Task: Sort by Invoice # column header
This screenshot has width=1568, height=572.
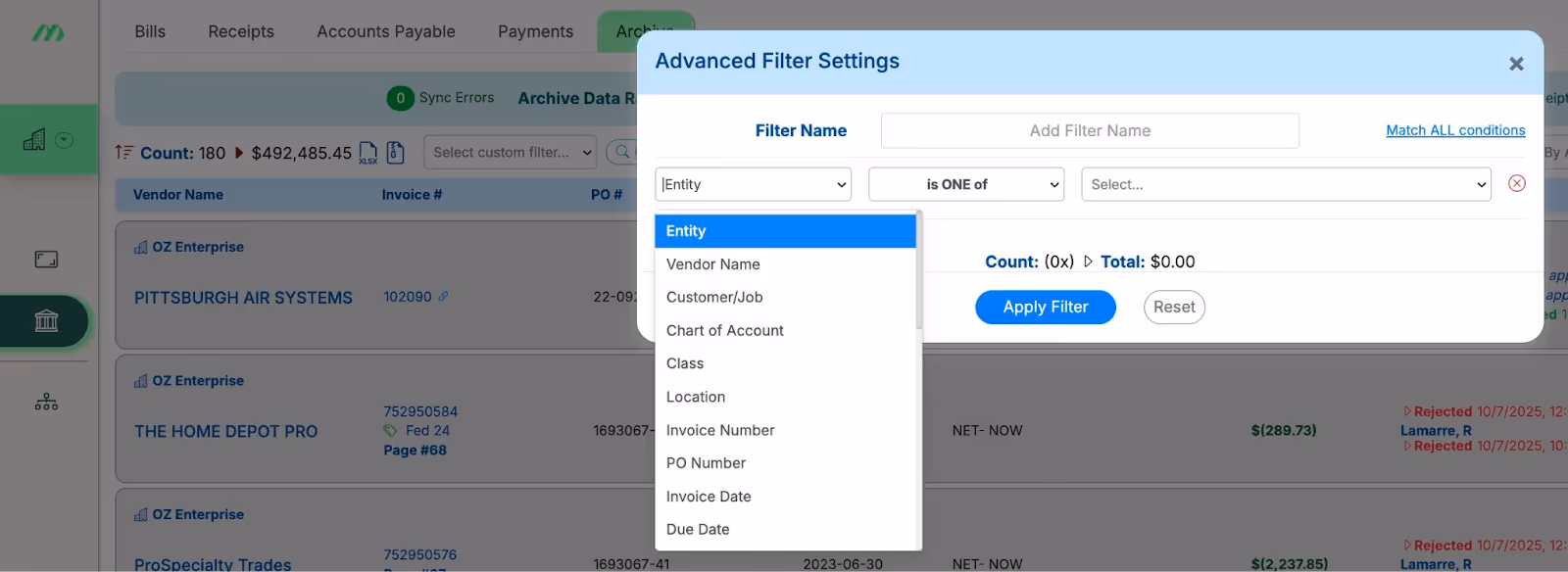Action: (412, 194)
